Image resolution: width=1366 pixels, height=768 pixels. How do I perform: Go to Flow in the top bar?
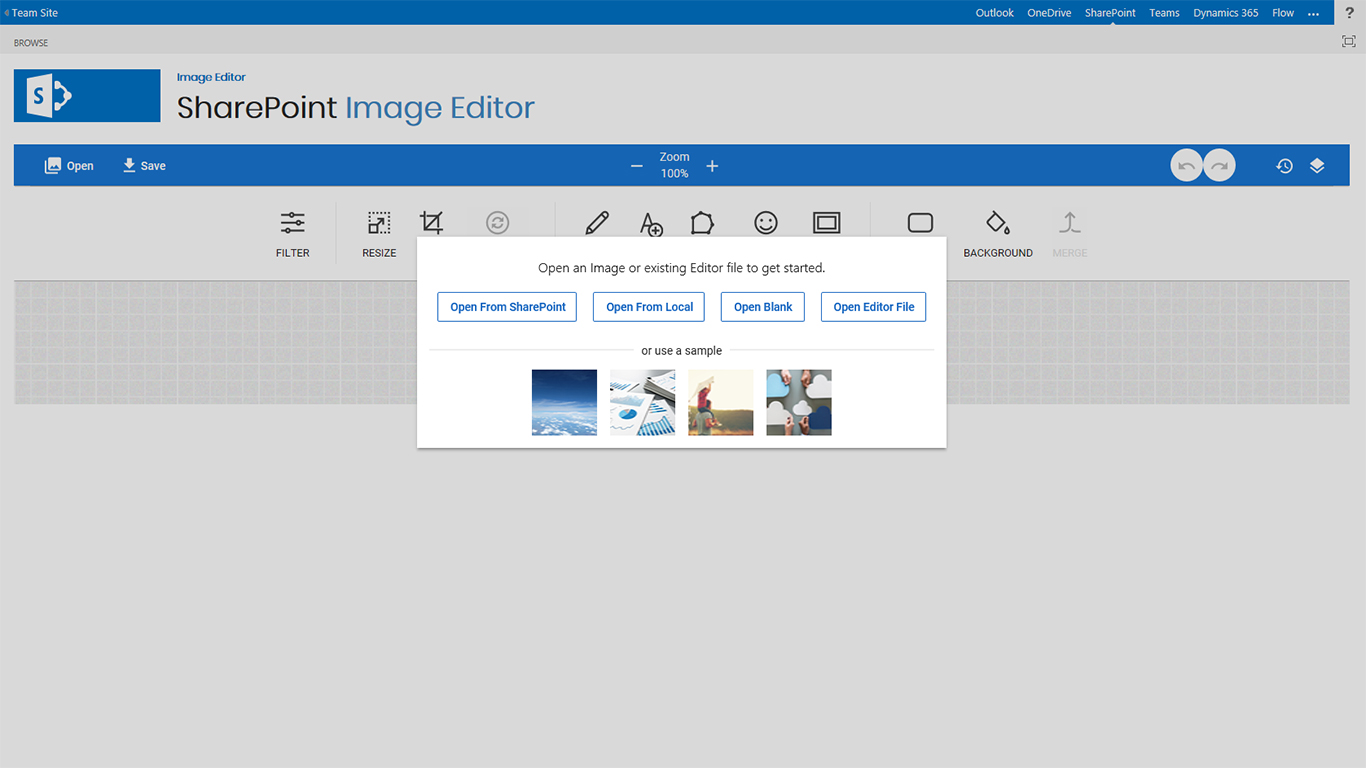[1283, 13]
